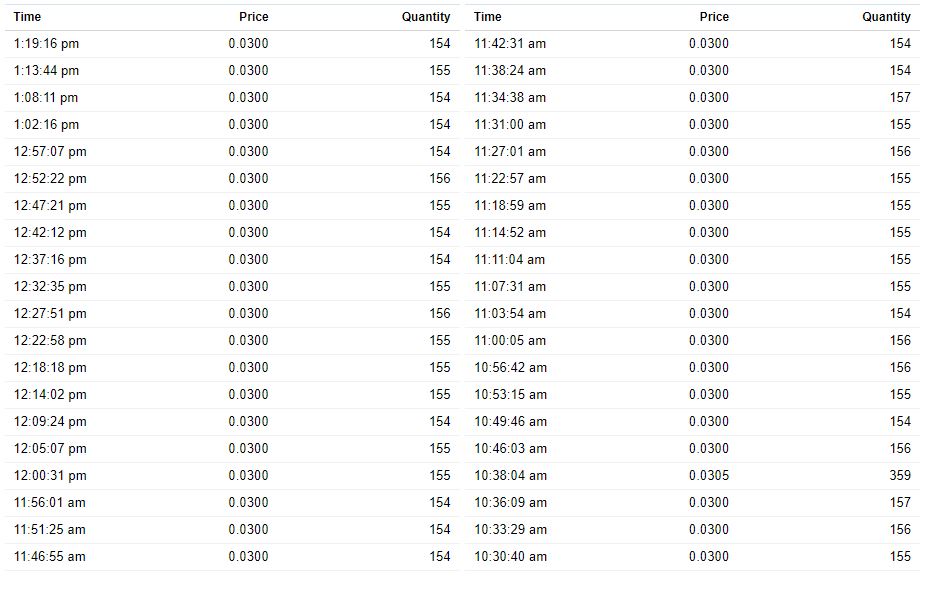Select the 11:00:05 am time entry
943x590 pixels.
510,340
